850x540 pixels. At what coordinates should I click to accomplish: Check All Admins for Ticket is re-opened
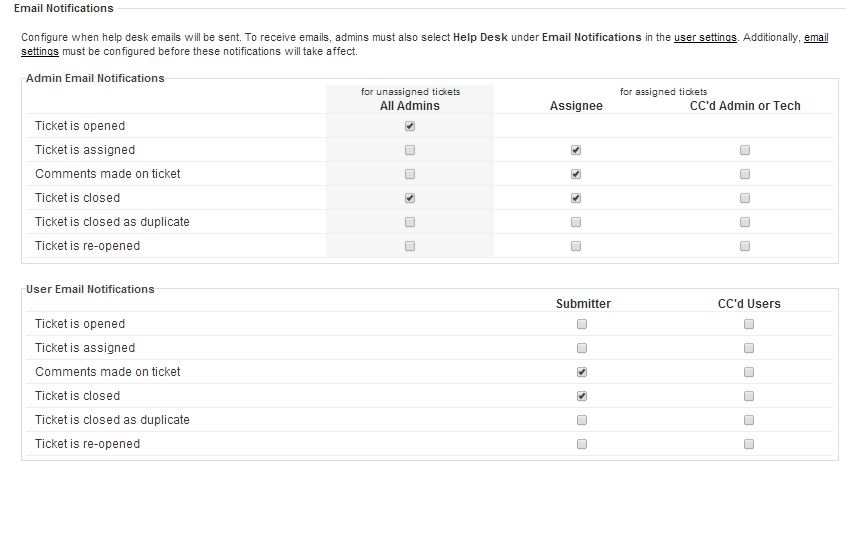410,246
